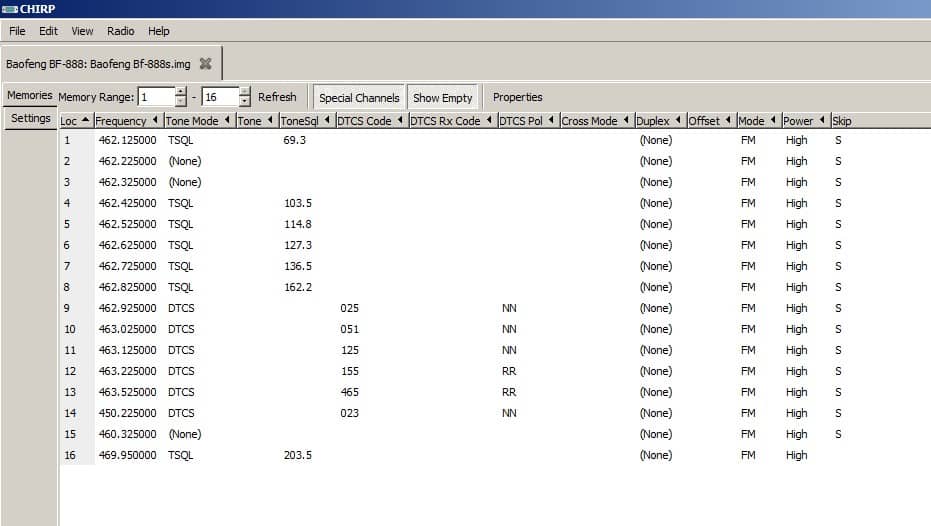Select DTCS code 025
Screen dimensions: 931x526
(350, 308)
